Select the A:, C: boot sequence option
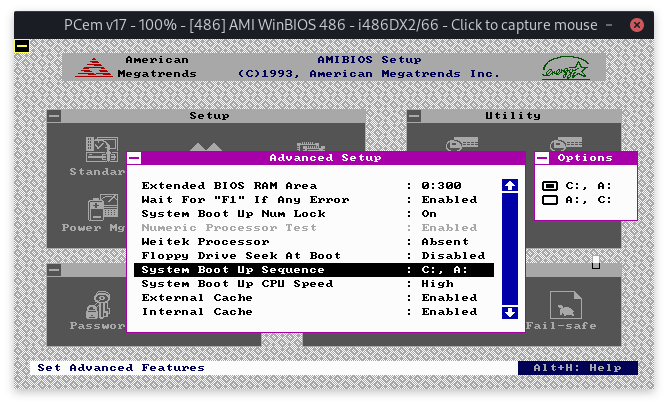 click(577, 200)
